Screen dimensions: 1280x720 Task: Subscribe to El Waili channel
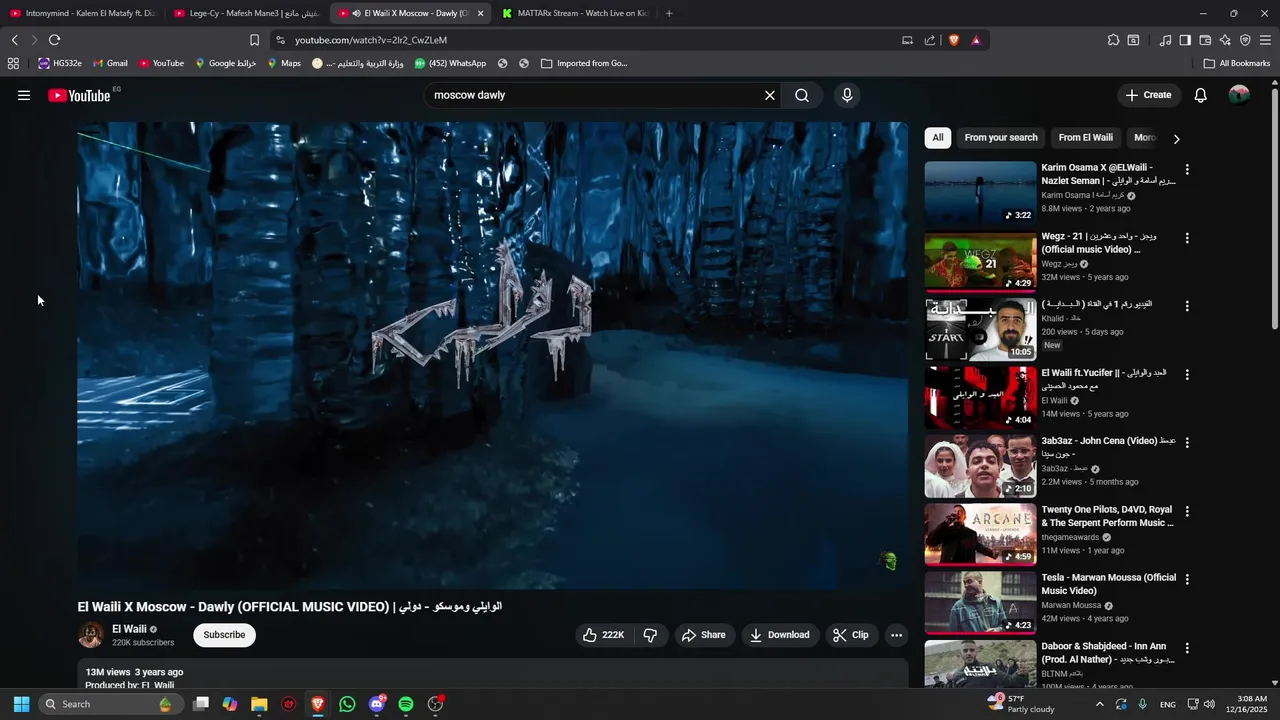point(224,635)
